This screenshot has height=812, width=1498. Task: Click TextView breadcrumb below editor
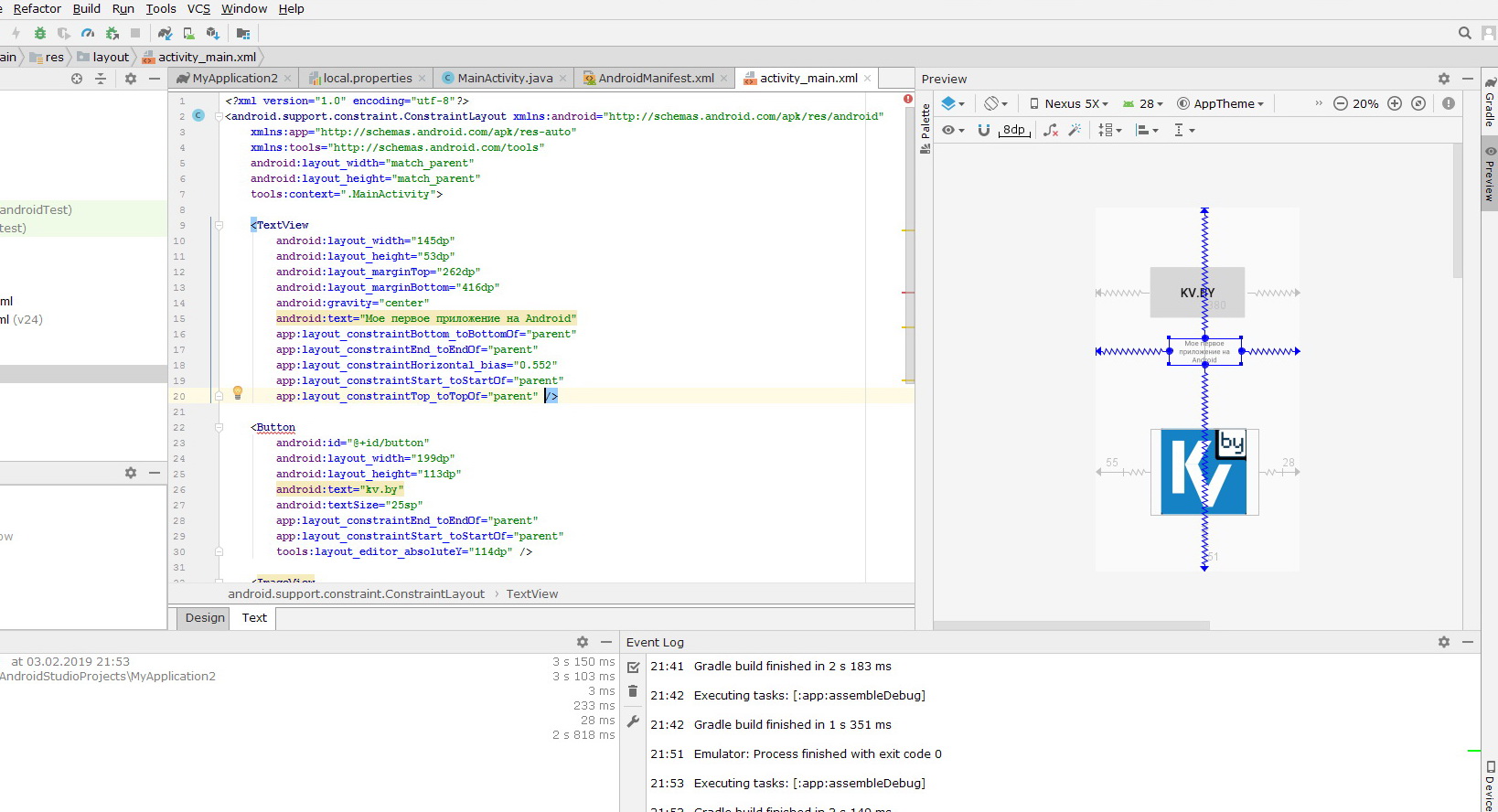point(532,593)
